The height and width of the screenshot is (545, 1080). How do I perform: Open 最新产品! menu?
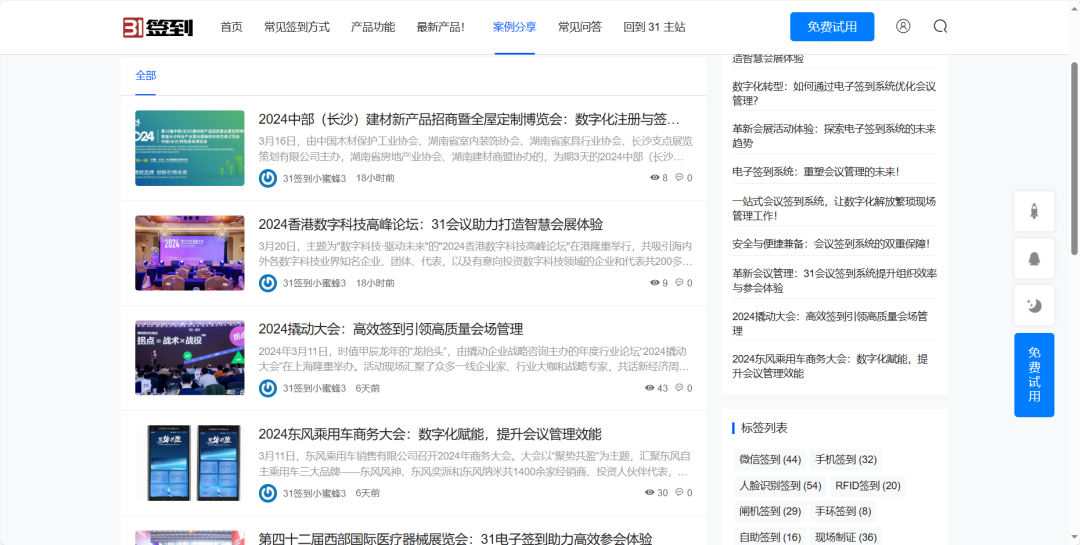click(440, 27)
